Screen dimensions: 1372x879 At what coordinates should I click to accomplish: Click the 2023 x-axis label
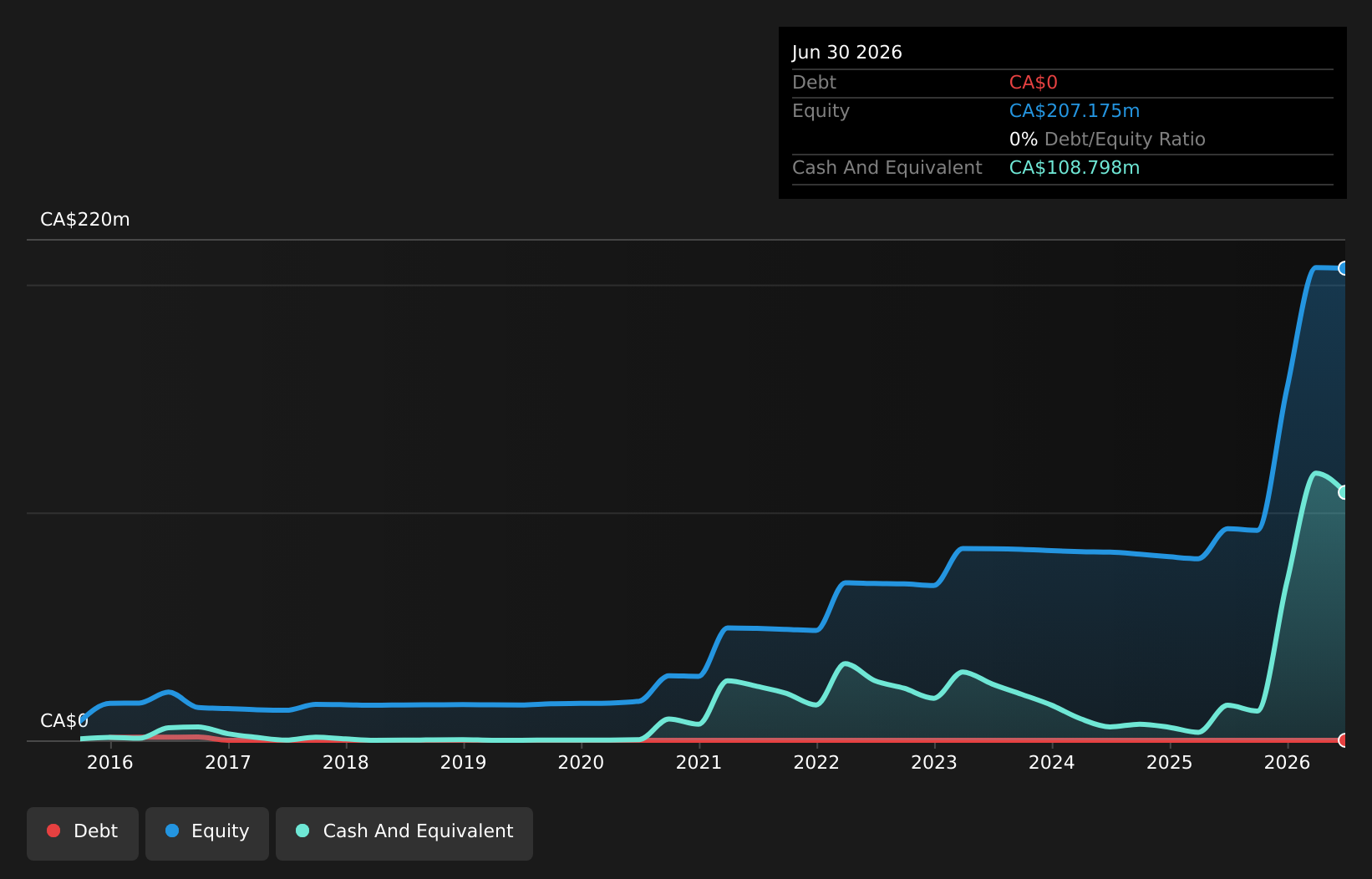click(934, 762)
